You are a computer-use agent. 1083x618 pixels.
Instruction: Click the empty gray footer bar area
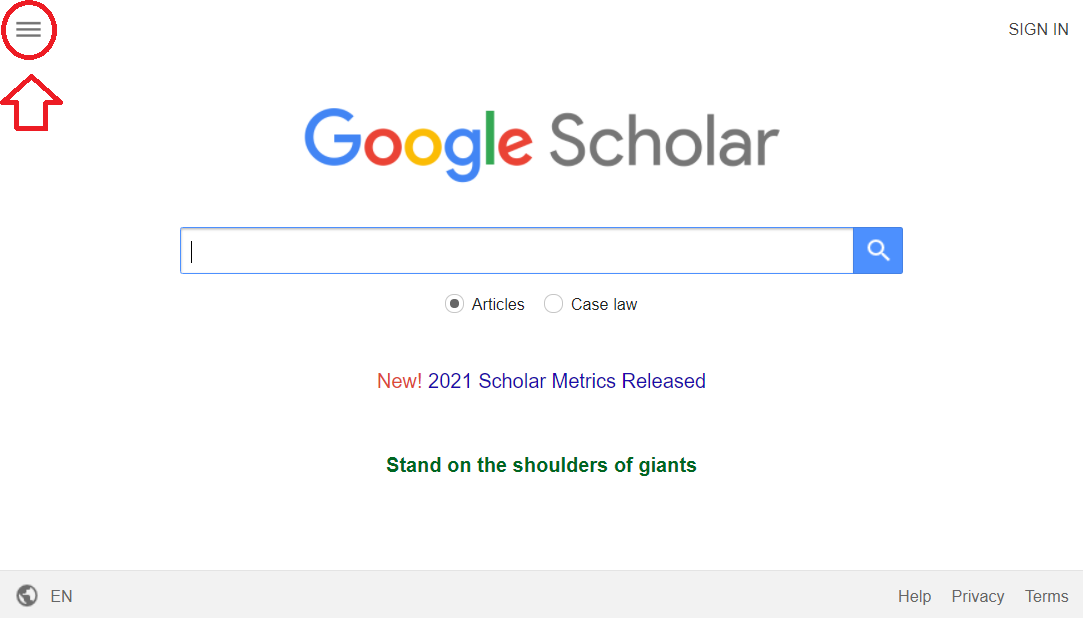(x=483, y=595)
